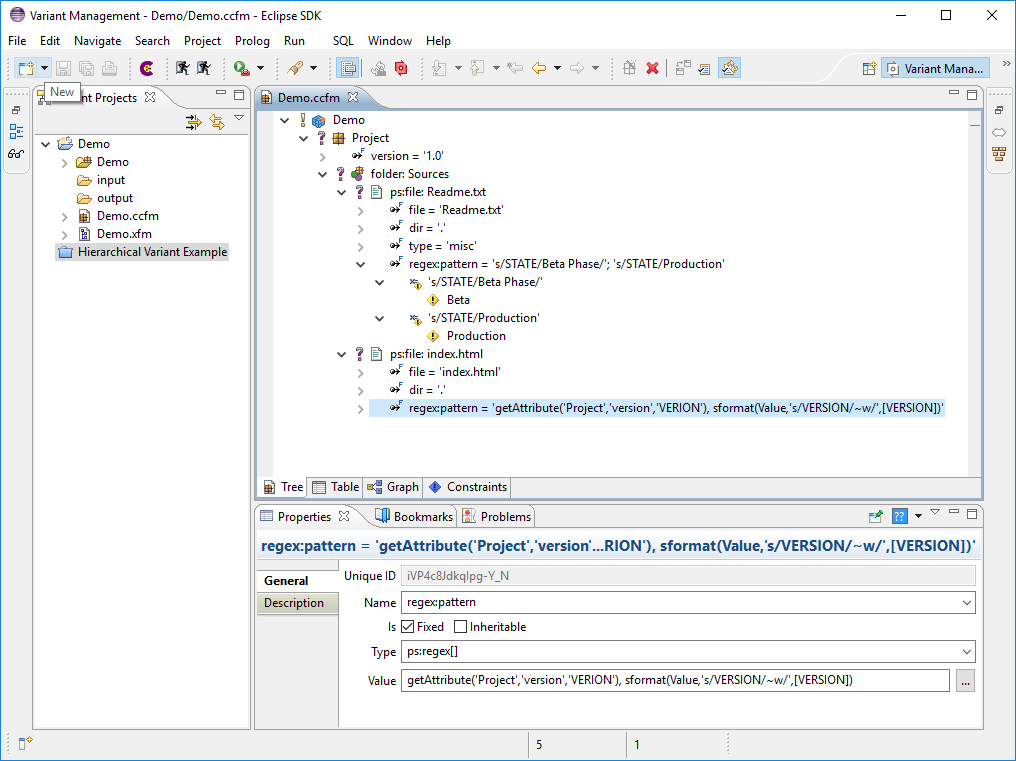Click the red X delete toolbar icon
This screenshot has height=761, width=1016.
[652, 68]
